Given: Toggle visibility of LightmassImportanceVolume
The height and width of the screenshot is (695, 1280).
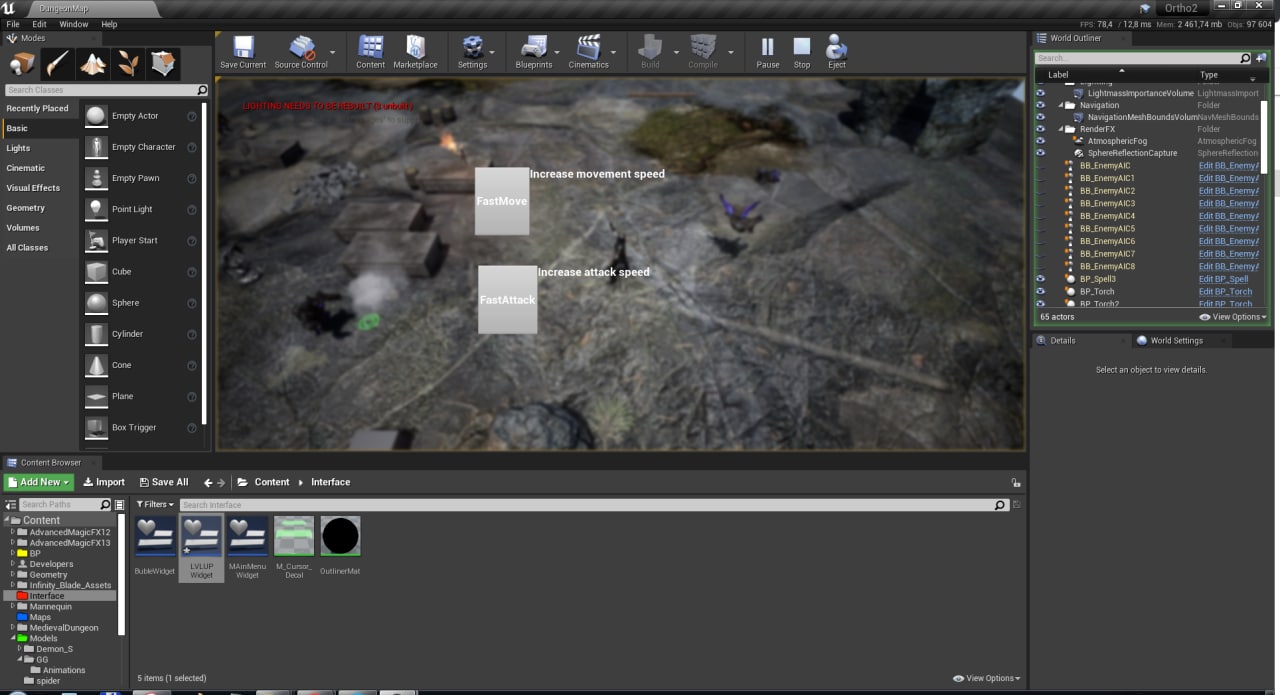Looking at the screenshot, I should coord(1040,93).
